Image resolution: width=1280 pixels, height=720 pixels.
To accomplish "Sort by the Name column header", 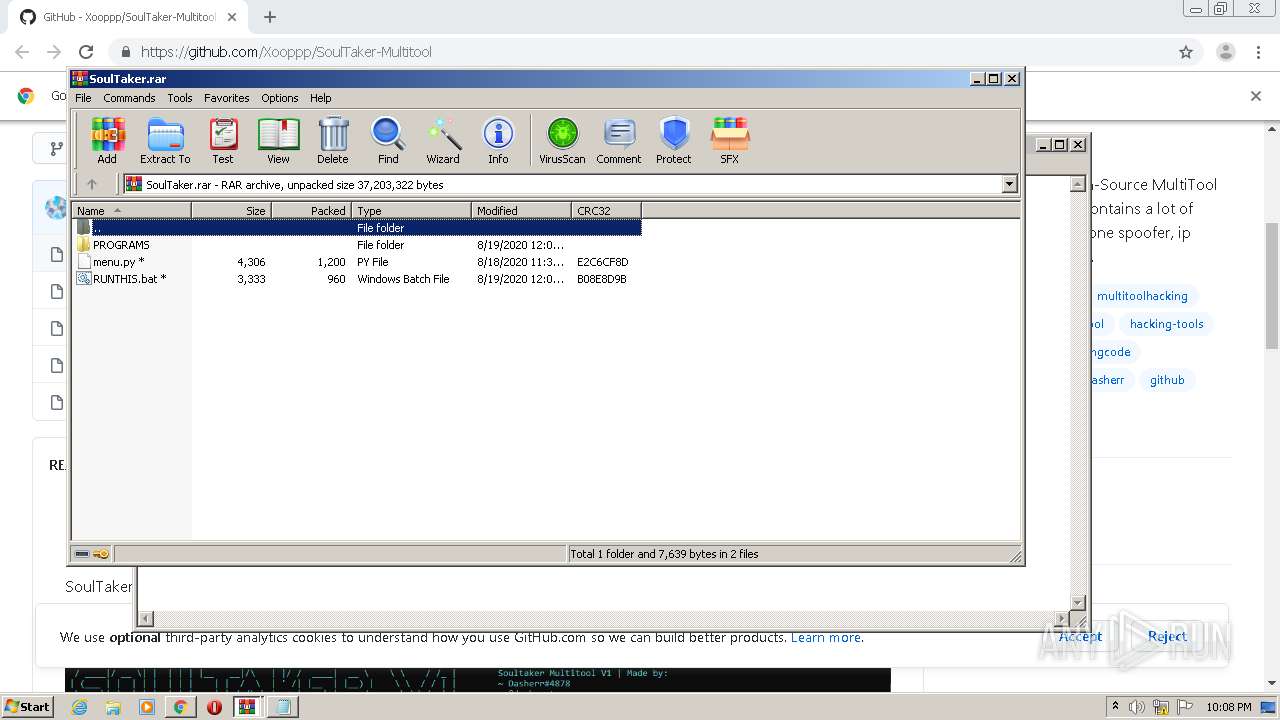I will coord(132,210).
